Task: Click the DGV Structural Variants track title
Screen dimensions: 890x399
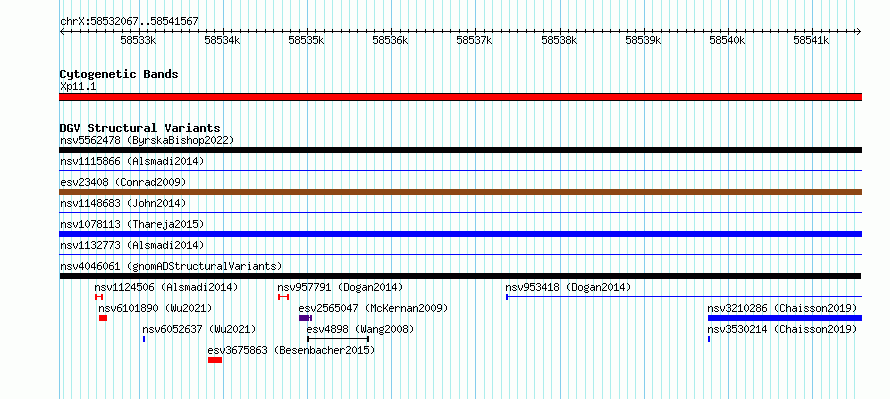Action: (x=140, y=128)
